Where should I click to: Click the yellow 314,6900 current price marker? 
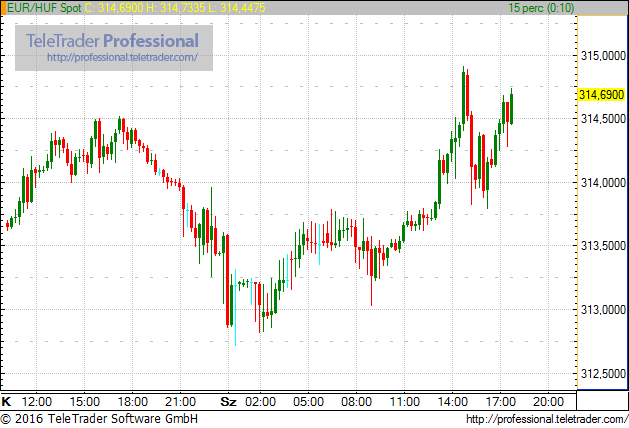601,95
